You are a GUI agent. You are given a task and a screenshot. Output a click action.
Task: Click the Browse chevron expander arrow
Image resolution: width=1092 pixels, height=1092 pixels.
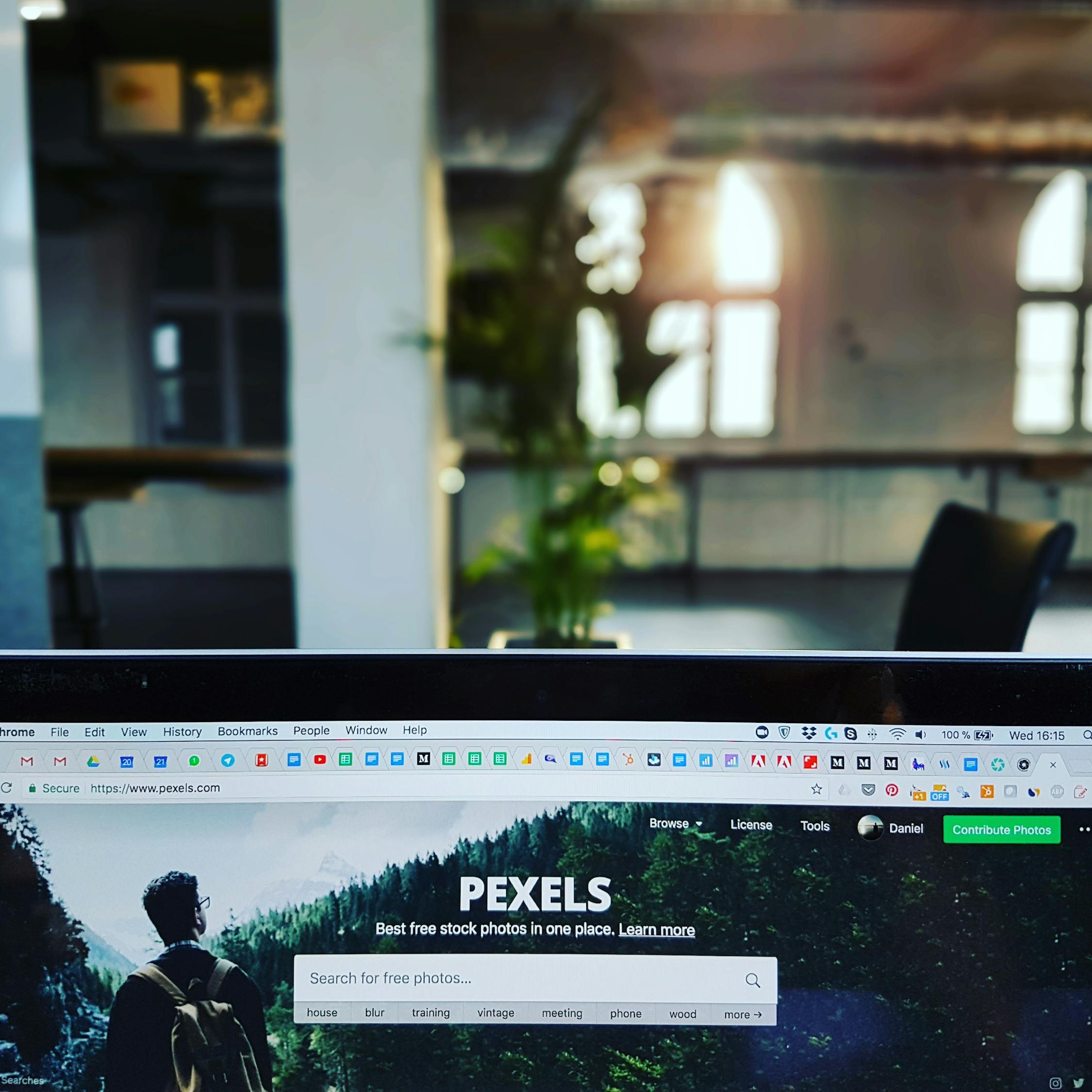coord(692,828)
